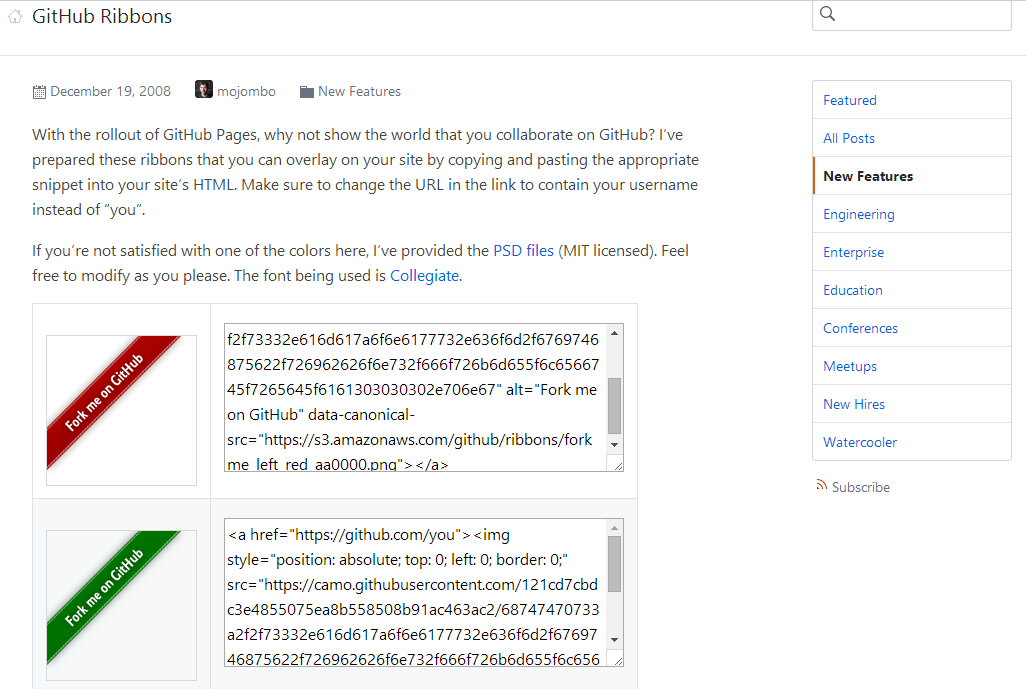The height and width of the screenshot is (689, 1026).
Task: Open the Conferences category
Action: (911, 328)
